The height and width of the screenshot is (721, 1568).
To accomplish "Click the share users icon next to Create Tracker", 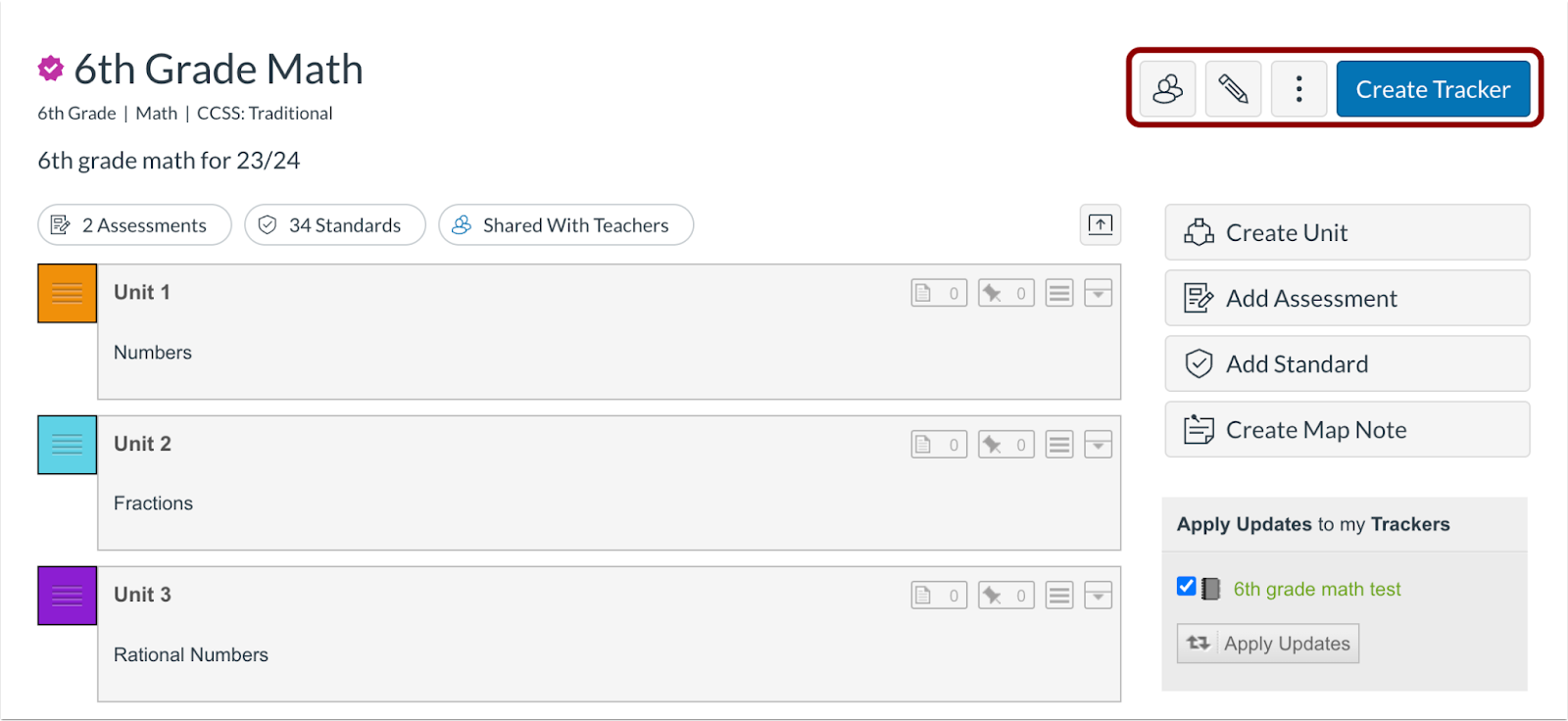I will [x=1167, y=89].
